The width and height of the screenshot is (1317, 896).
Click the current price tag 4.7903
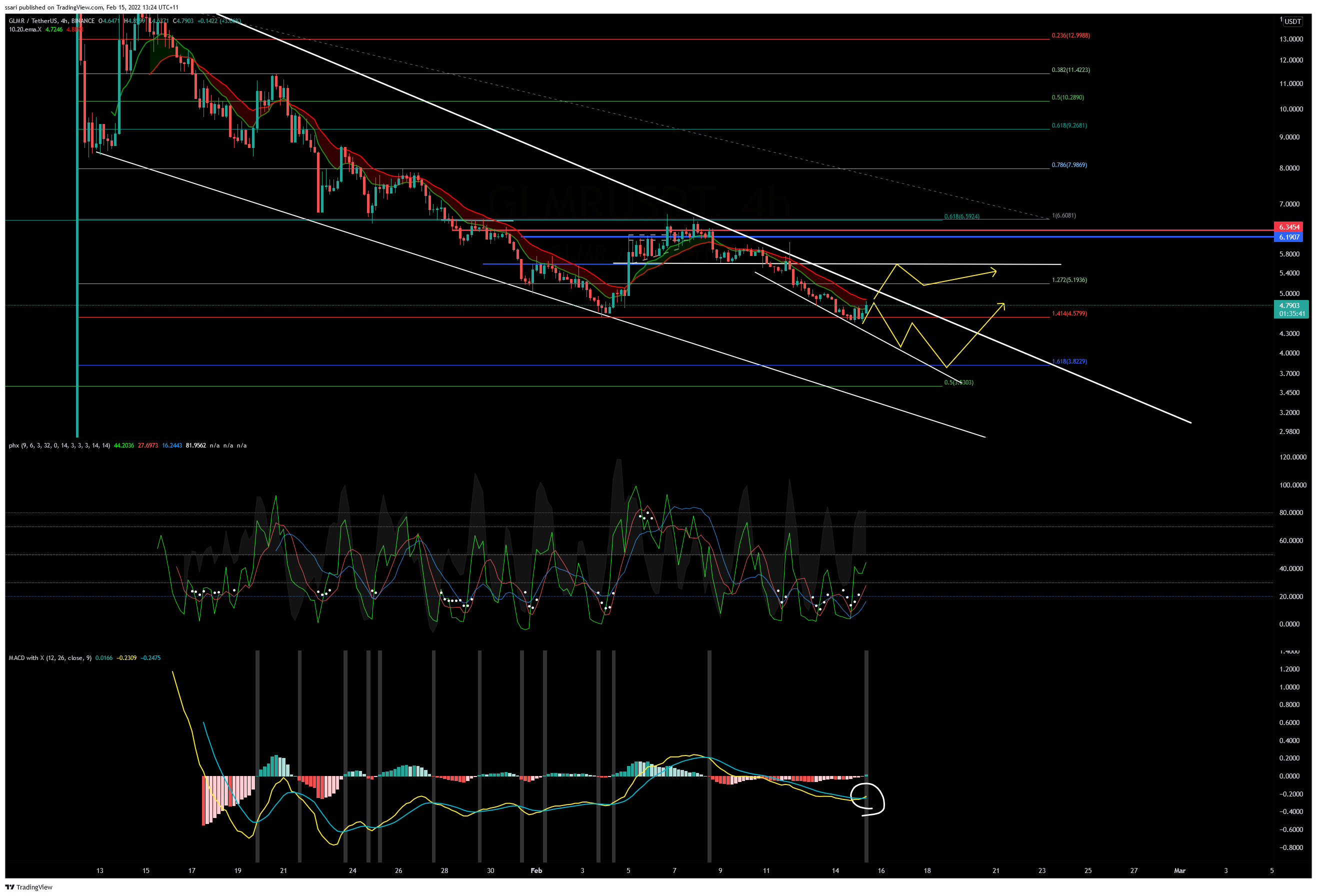click(1288, 305)
